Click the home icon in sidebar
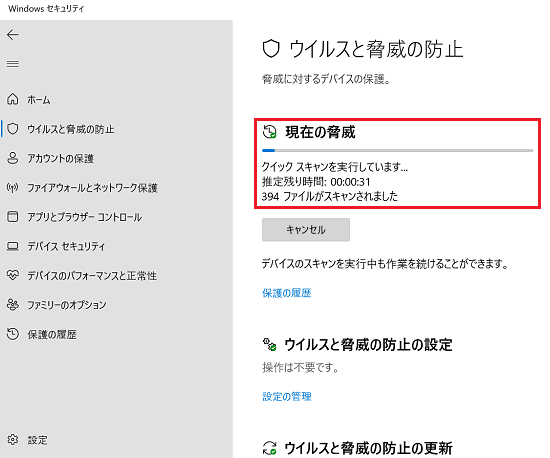Image resolution: width=550 pixels, height=458 pixels. (13, 100)
